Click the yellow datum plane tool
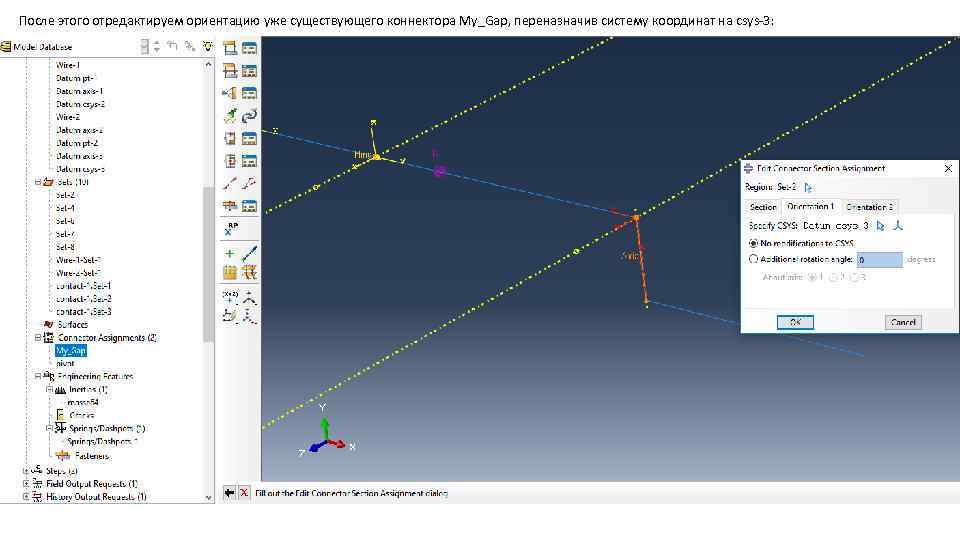960x540 pixels. coord(230,272)
